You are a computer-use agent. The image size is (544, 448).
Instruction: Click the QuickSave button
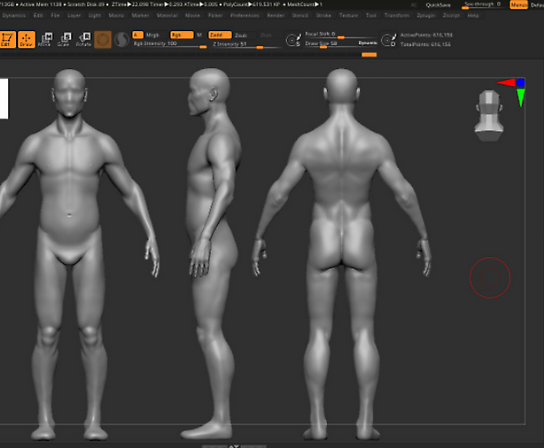(438, 5)
